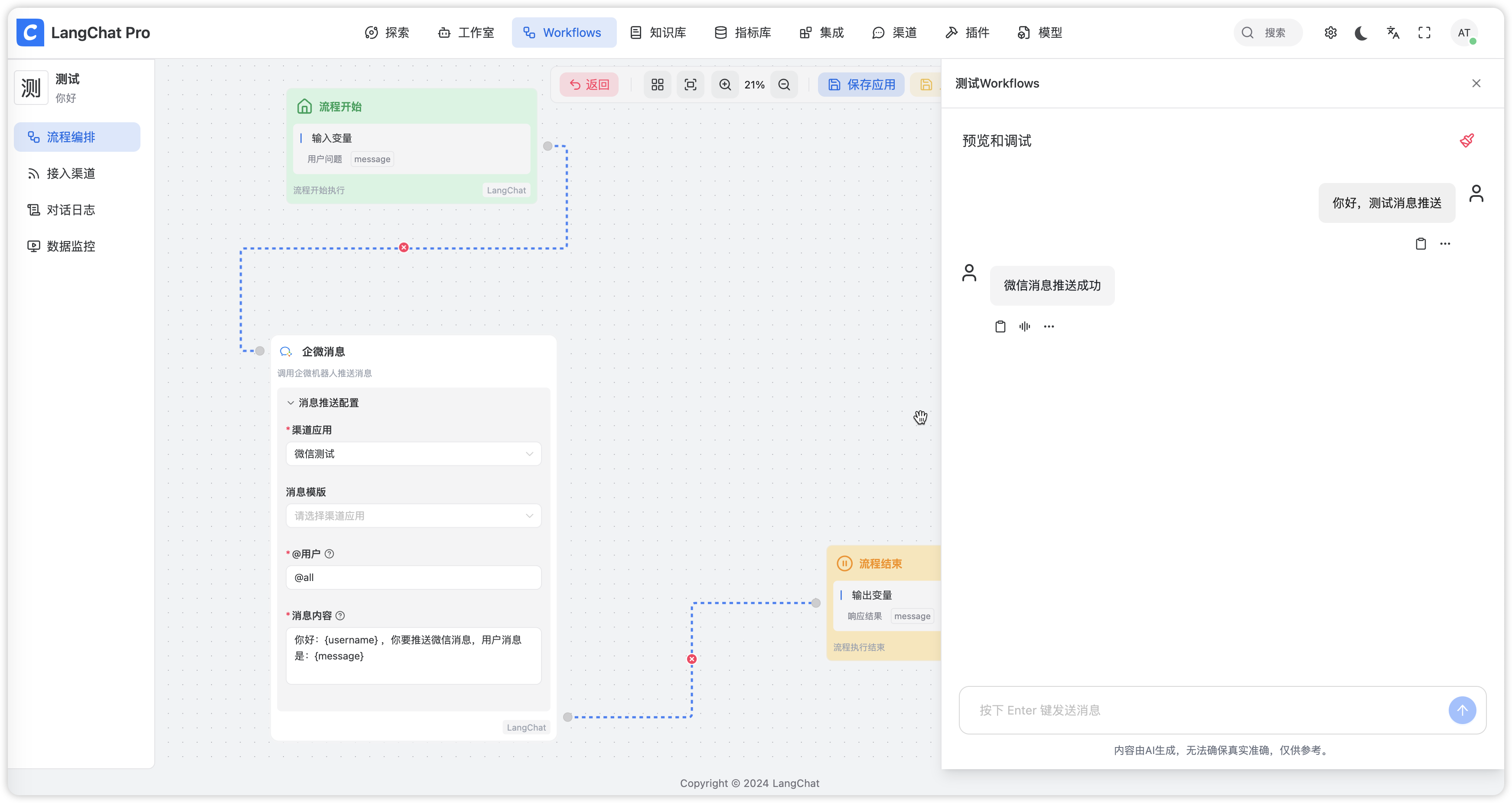Open the 渠道应用 dropdown showing 微信测试
The image size is (1512, 803).
point(413,454)
